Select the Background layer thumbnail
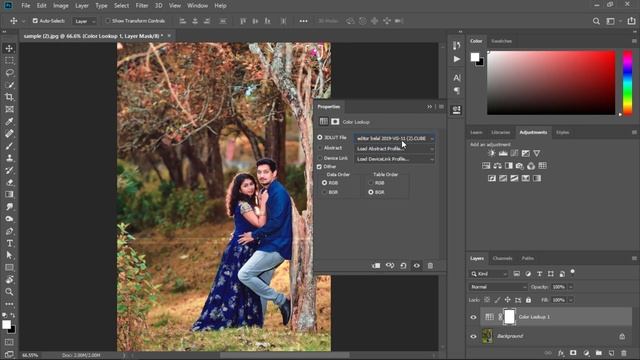The width and height of the screenshot is (640, 360). pos(487,337)
